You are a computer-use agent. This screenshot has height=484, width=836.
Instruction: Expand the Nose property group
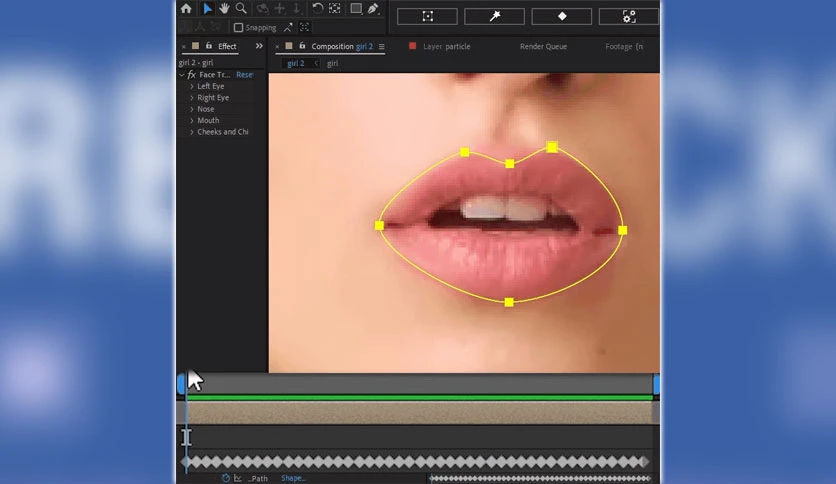(x=192, y=109)
